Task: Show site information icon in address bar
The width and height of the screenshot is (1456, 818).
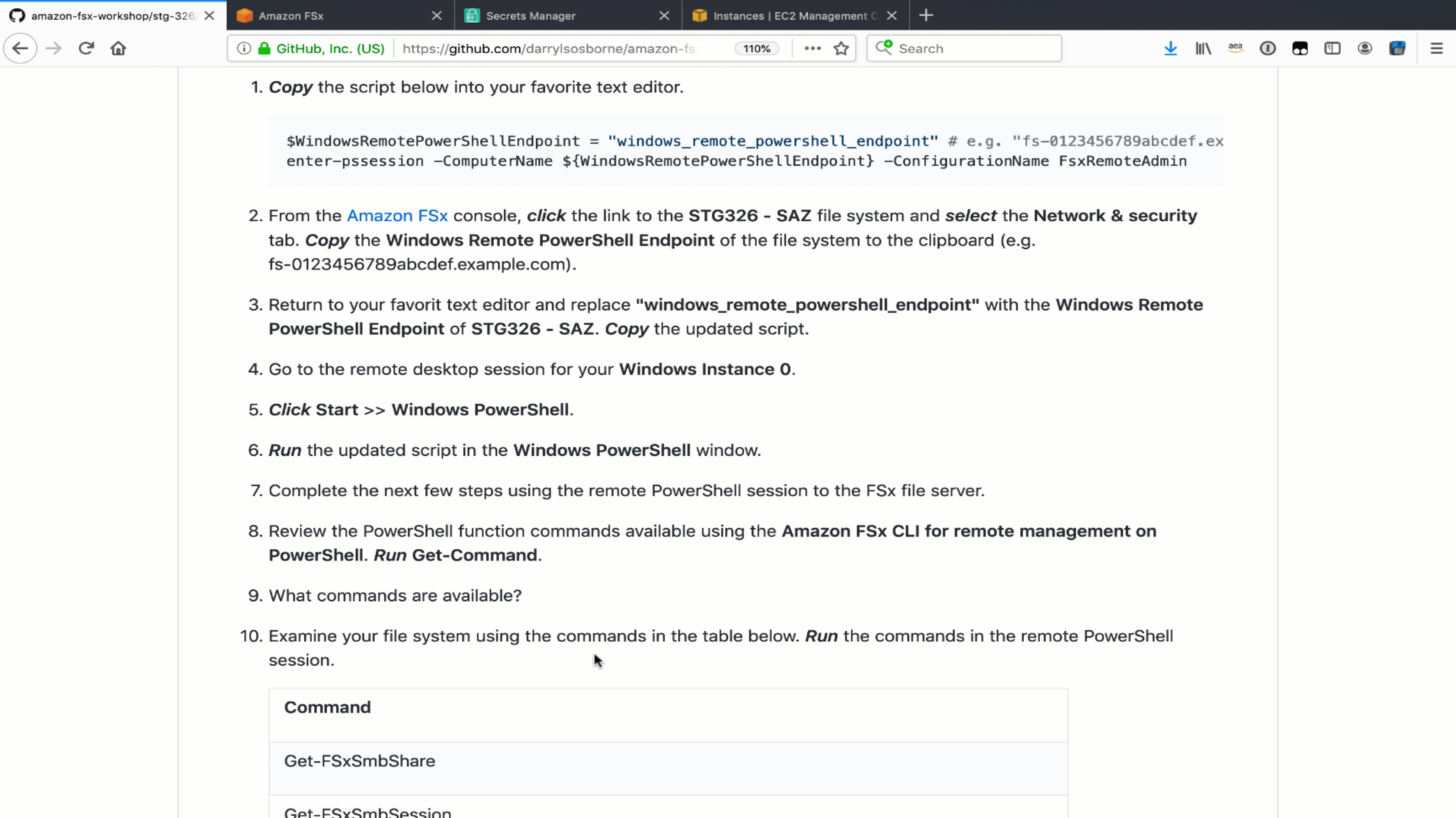Action: click(x=243, y=49)
